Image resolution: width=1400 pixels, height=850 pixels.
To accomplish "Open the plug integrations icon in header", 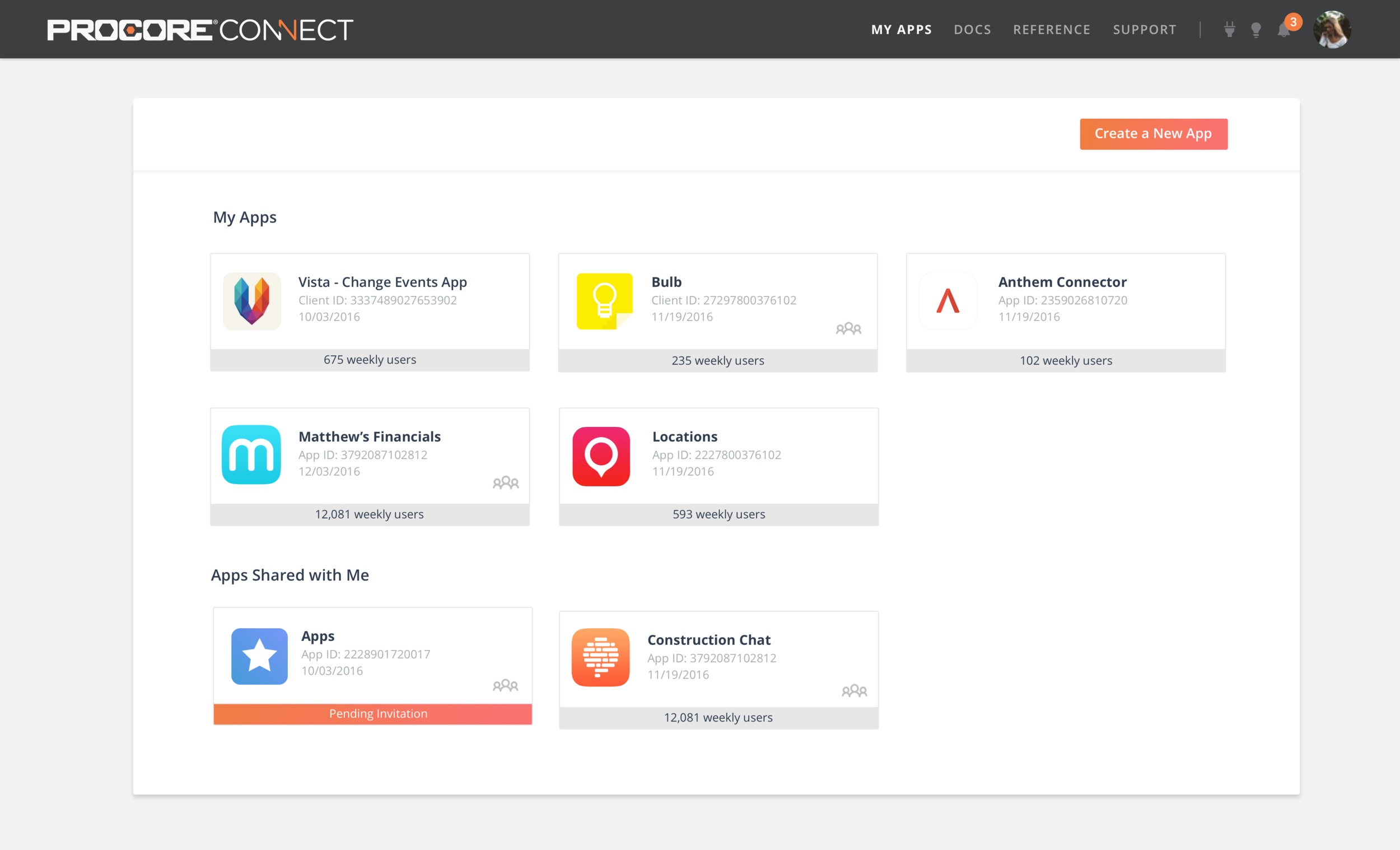I will (x=1229, y=30).
